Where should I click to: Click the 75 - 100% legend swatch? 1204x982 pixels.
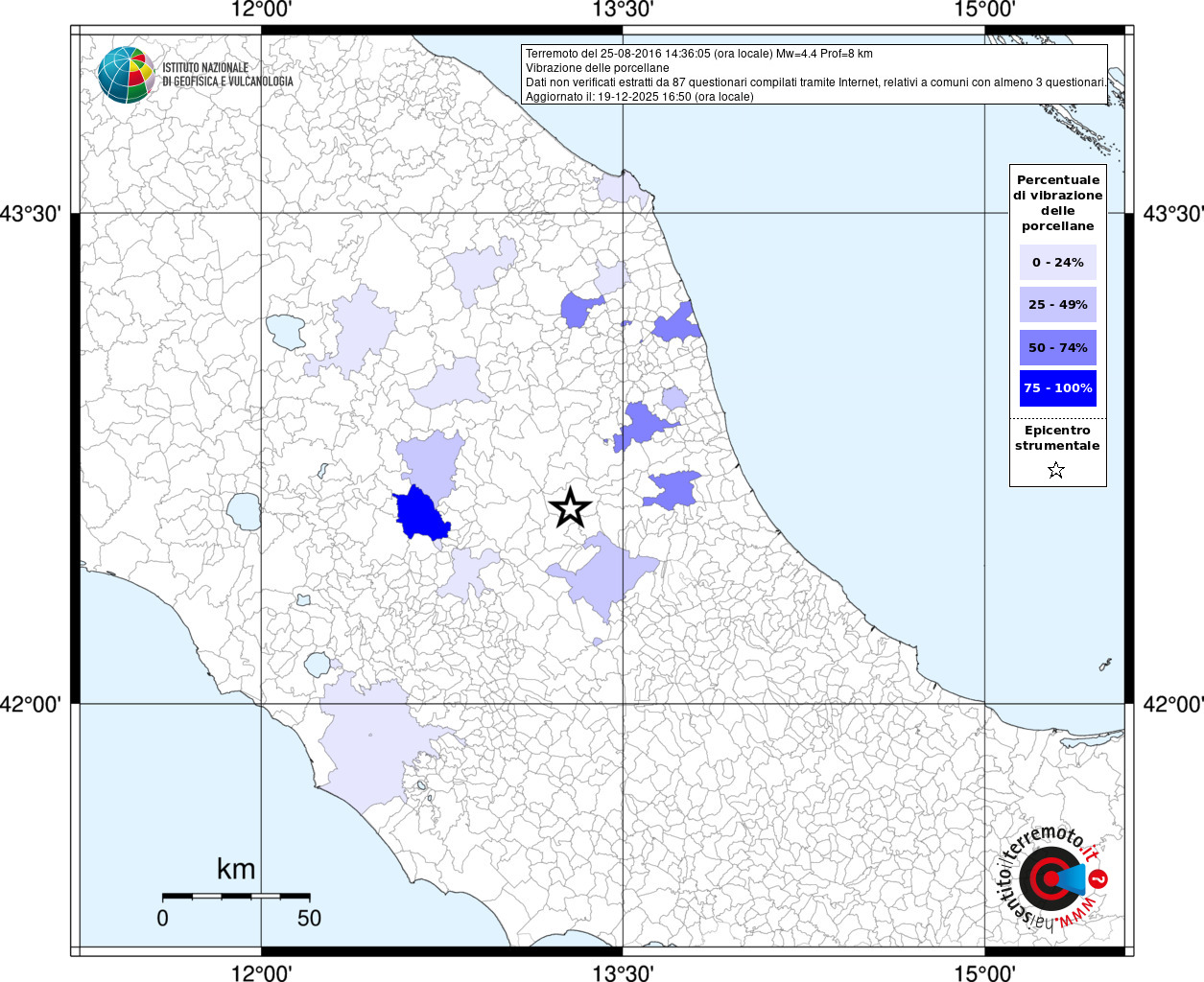1057,388
